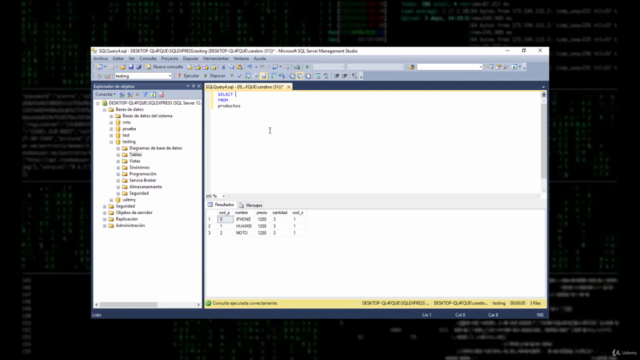Select the Objetos de servidor folder
The width and height of the screenshot is (640, 360).
133,213
